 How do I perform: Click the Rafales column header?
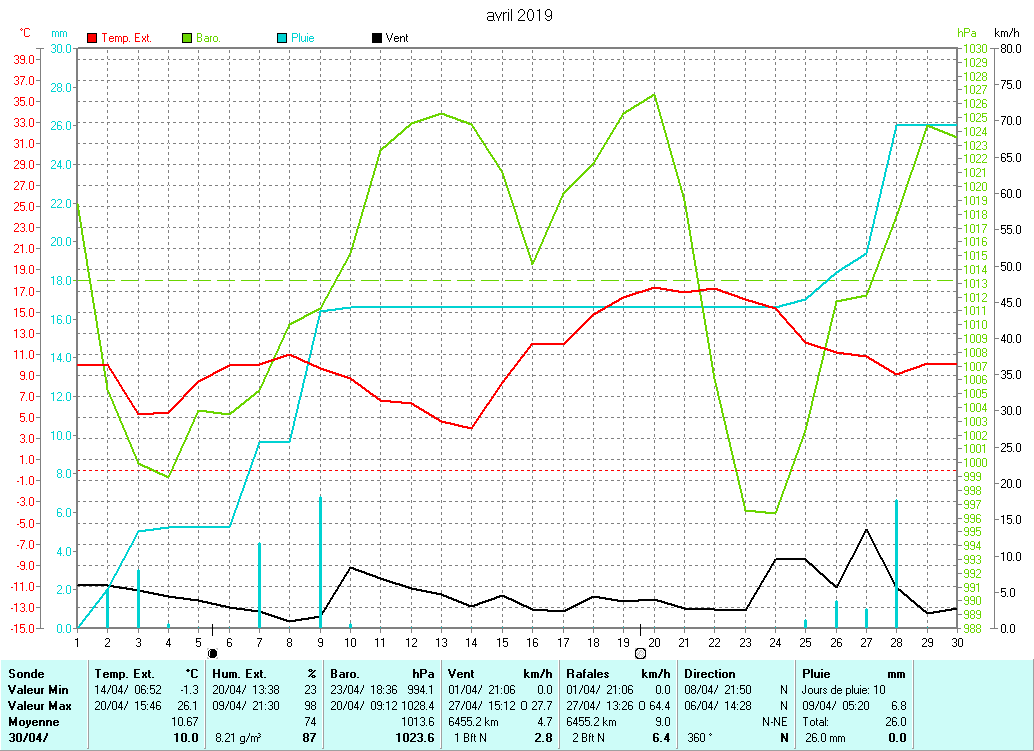click(589, 674)
